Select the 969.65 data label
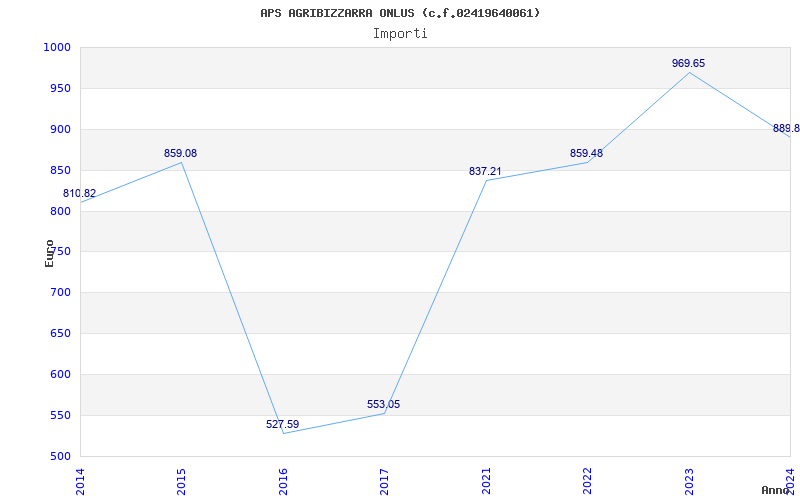 pyautogui.click(x=688, y=63)
